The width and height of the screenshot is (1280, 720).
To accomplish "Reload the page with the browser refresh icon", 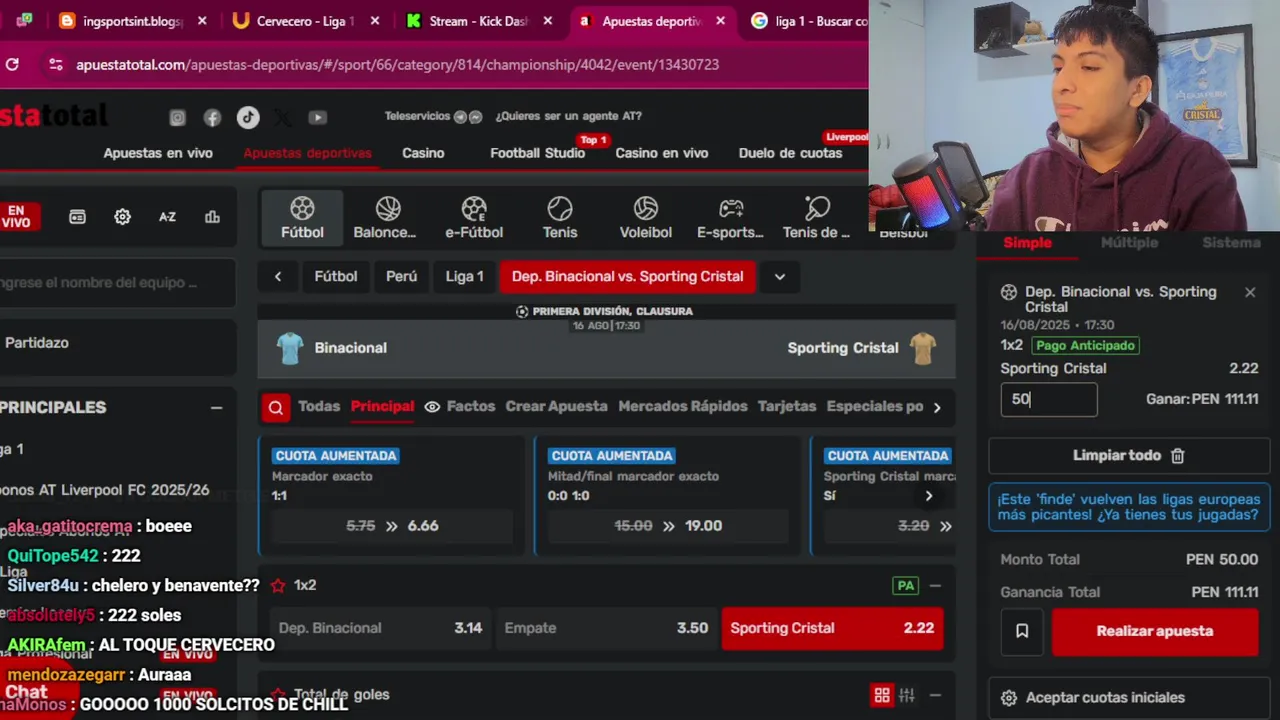I will click(12, 64).
